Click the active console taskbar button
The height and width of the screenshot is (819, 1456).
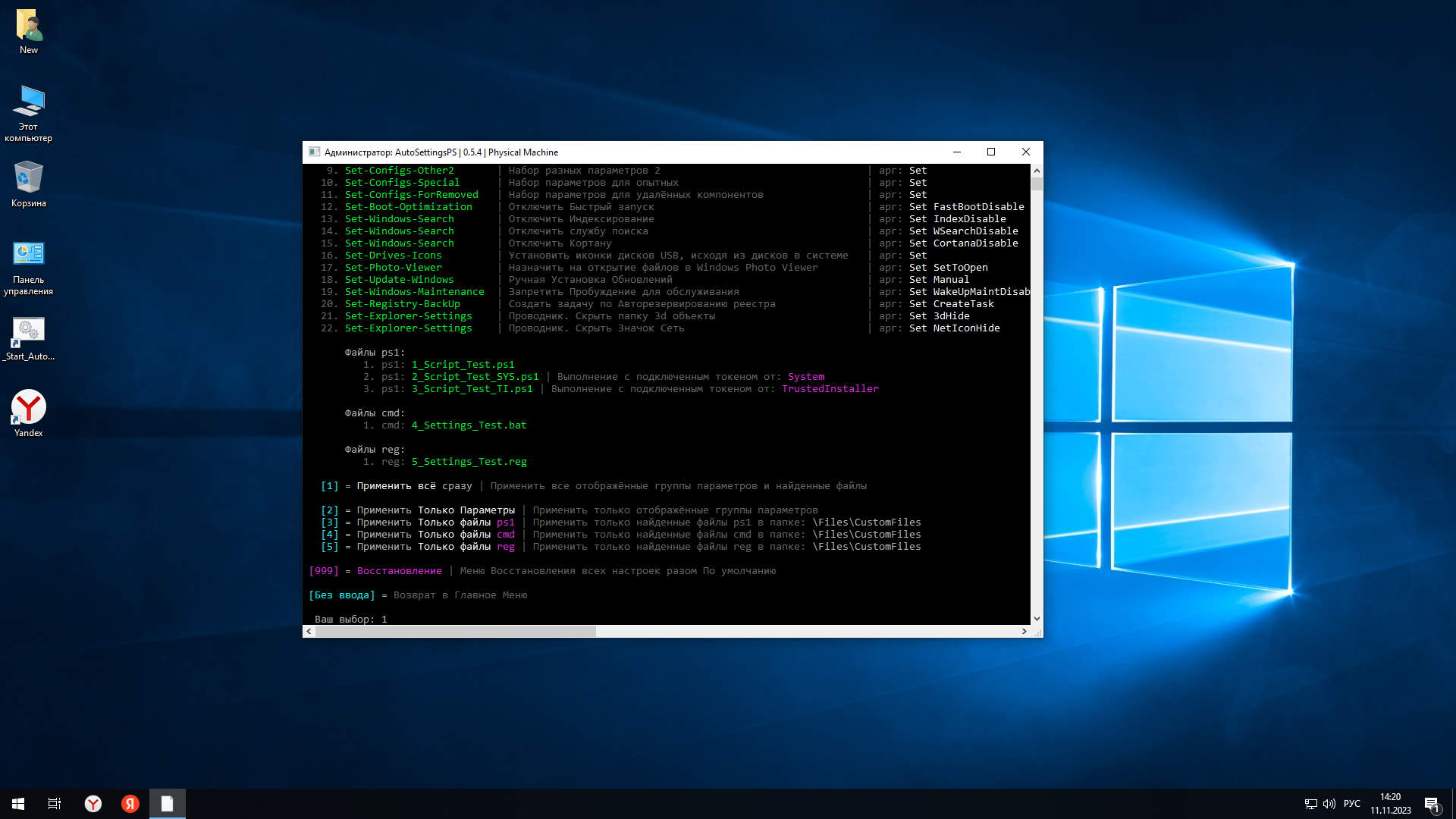[168, 804]
